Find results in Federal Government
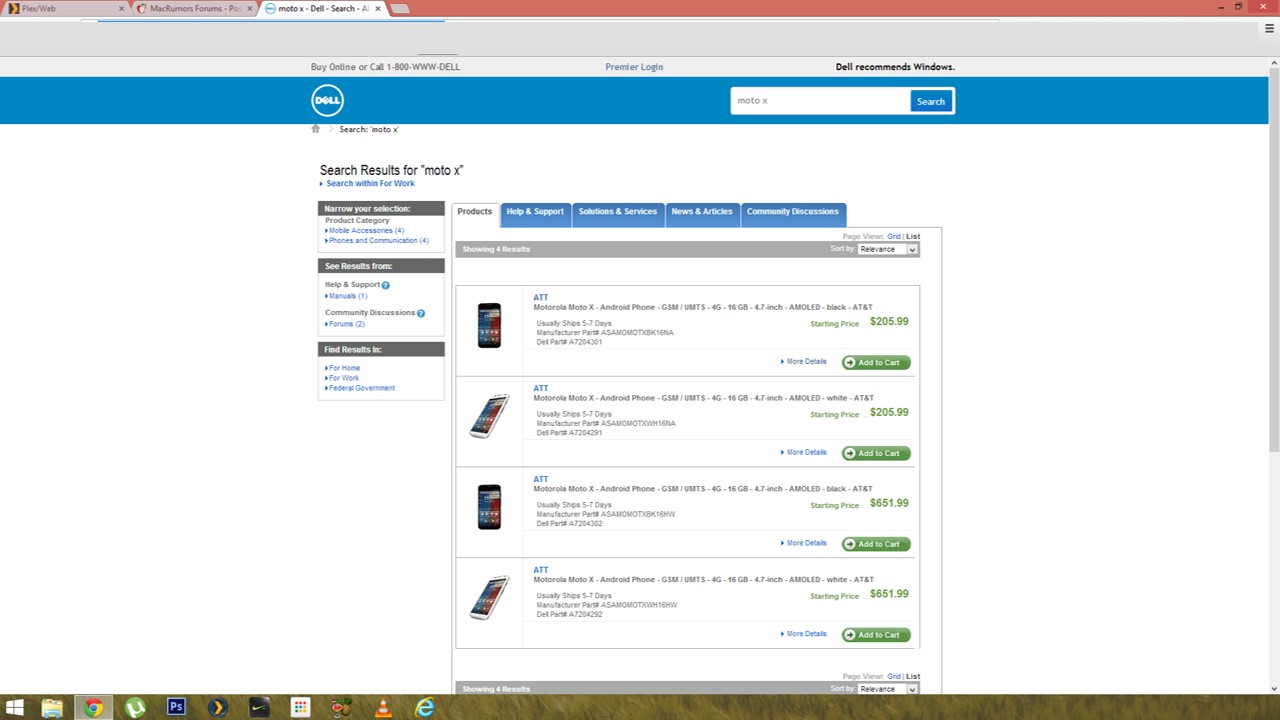The width and height of the screenshot is (1280, 720). click(x=362, y=388)
